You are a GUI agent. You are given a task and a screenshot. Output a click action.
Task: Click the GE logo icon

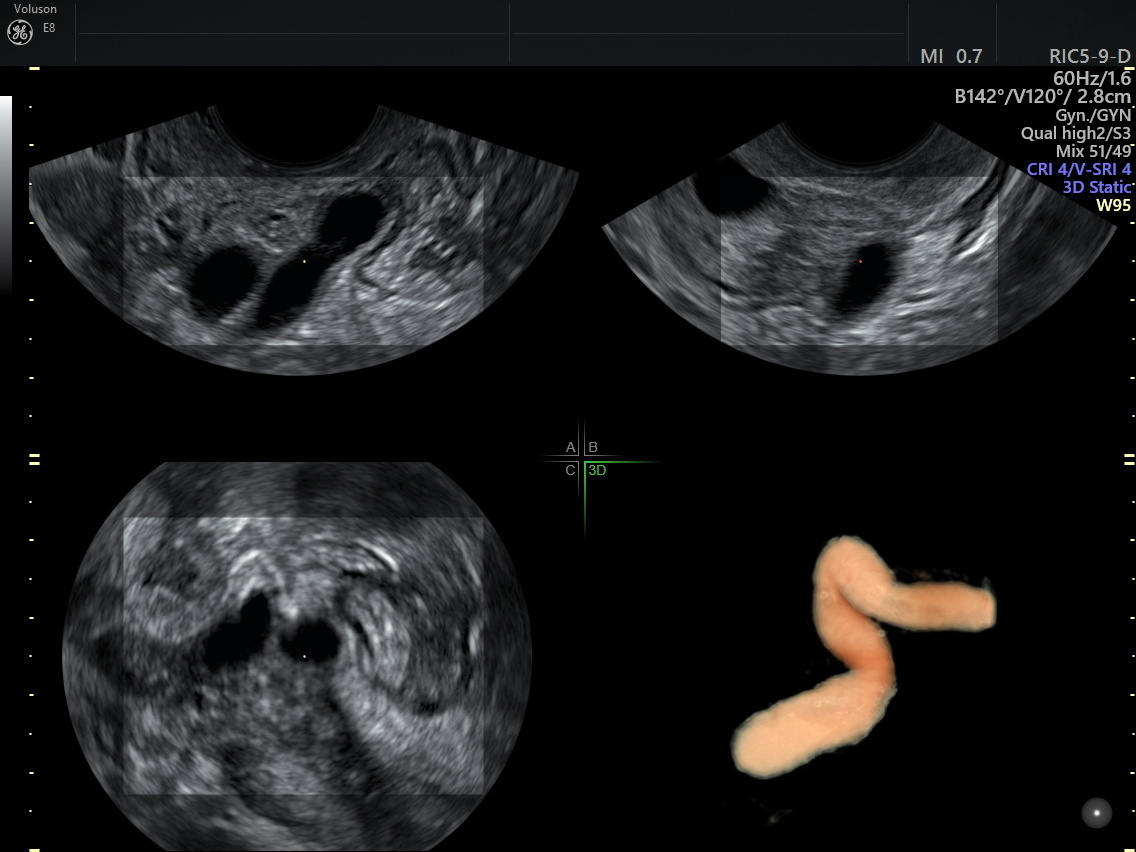[x=19, y=33]
